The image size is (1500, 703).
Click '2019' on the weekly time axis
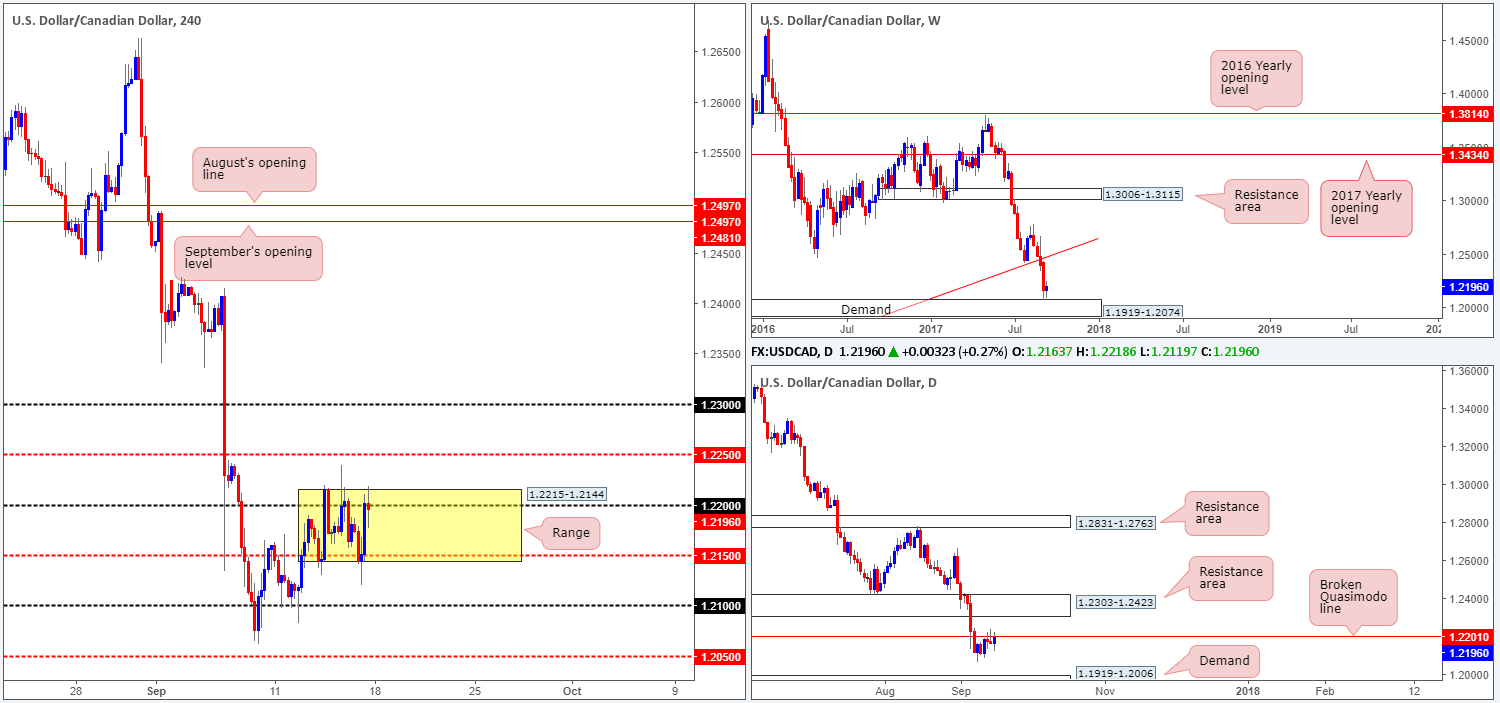pyautogui.click(x=1268, y=328)
